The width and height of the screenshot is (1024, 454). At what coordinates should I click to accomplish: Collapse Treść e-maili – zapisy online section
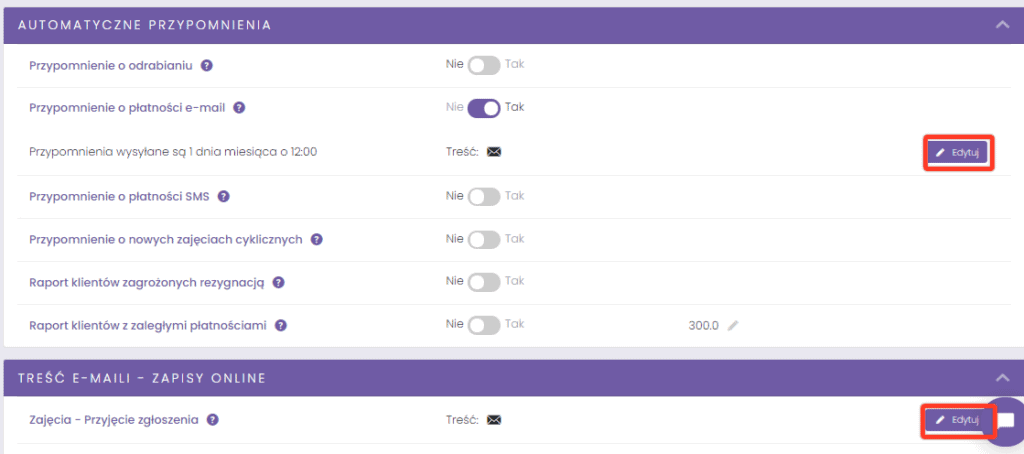click(x=1002, y=377)
